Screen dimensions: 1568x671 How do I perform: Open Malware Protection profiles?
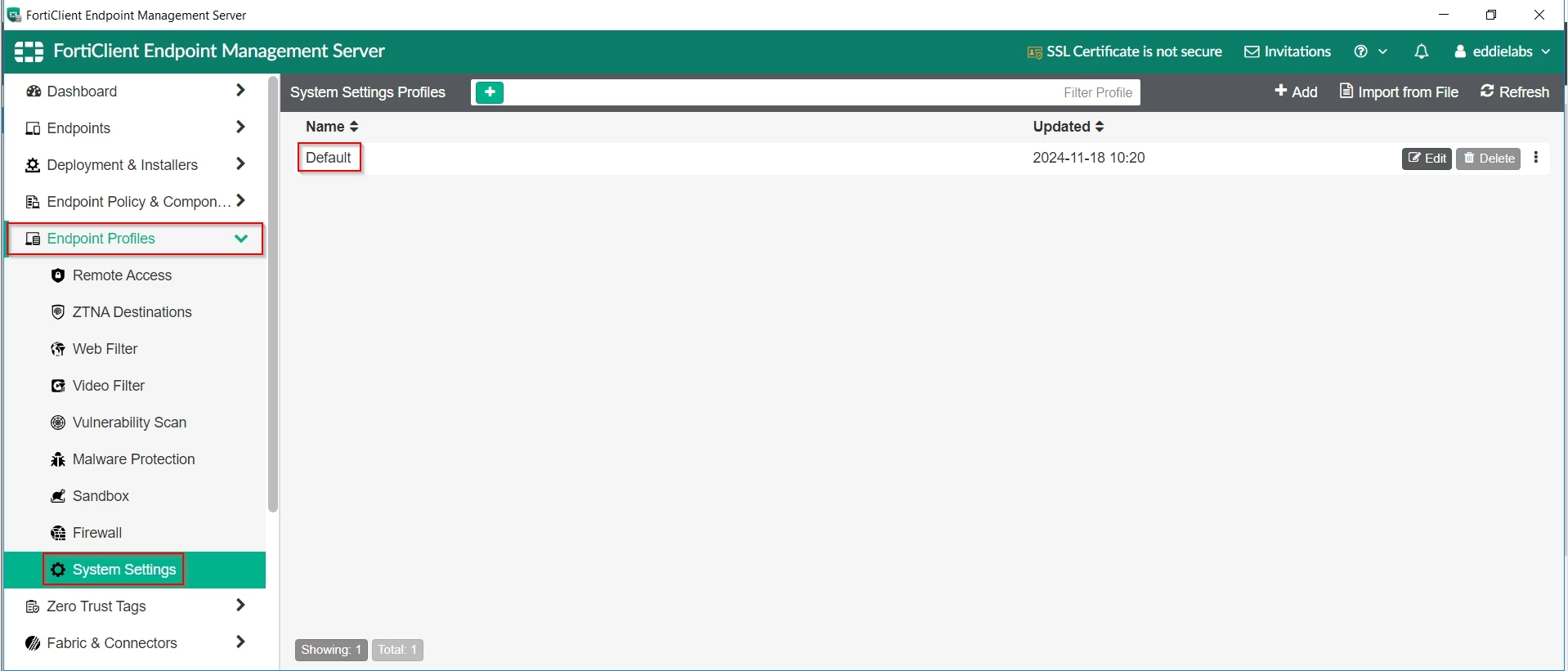point(135,459)
